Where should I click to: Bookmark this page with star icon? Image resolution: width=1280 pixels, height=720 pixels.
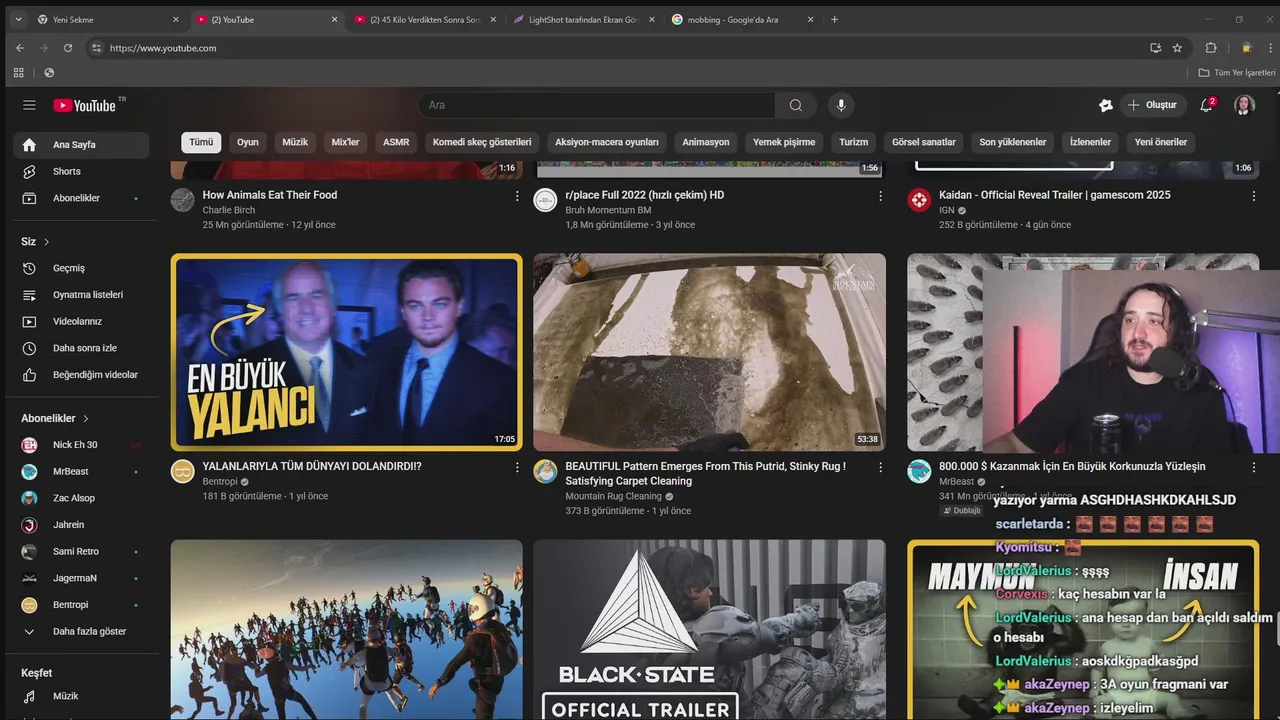pos(1177,48)
